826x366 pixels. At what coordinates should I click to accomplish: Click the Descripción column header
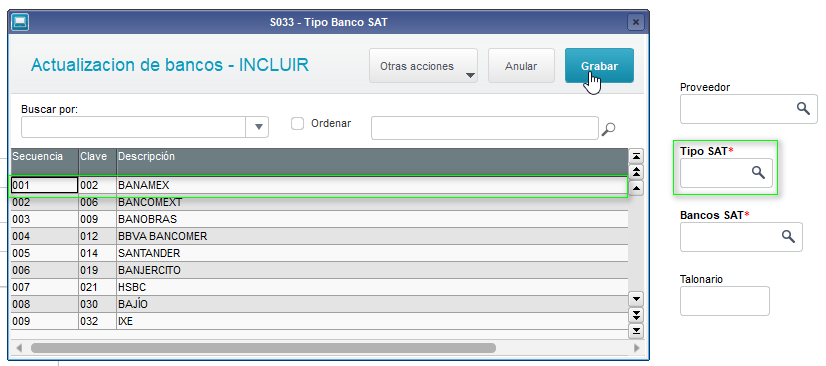coord(372,161)
